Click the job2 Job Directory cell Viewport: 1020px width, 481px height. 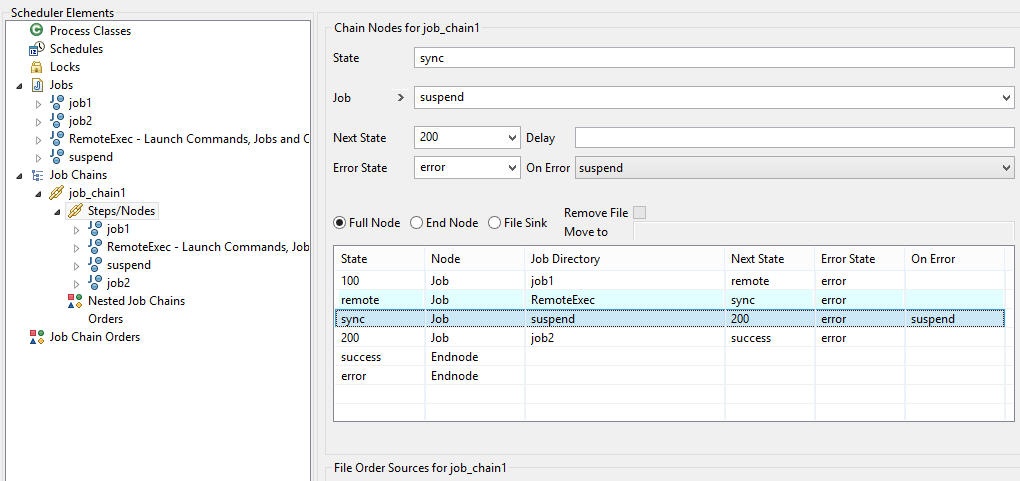click(x=625, y=338)
